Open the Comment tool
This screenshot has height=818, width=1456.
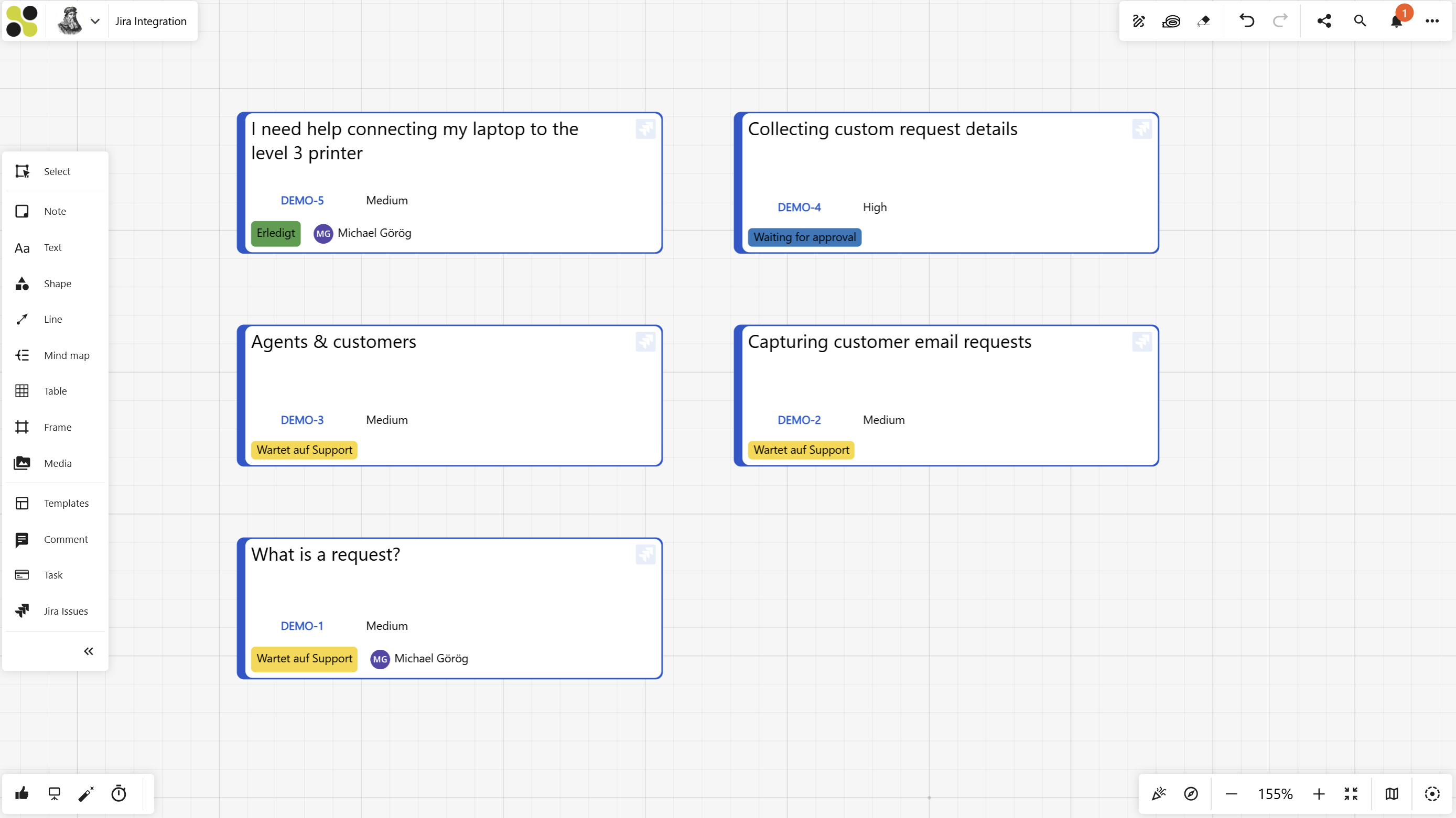[x=55, y=539]
